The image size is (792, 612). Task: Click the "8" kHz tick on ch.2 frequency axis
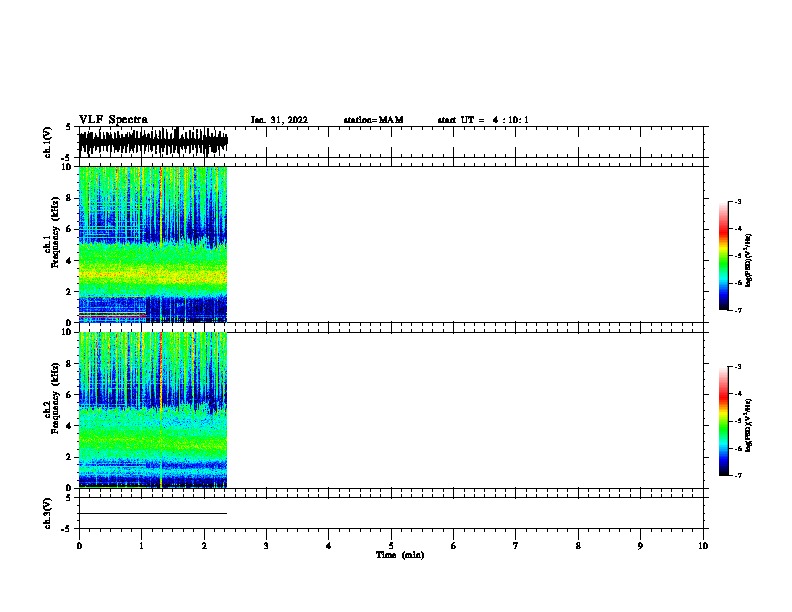point(69,364)
